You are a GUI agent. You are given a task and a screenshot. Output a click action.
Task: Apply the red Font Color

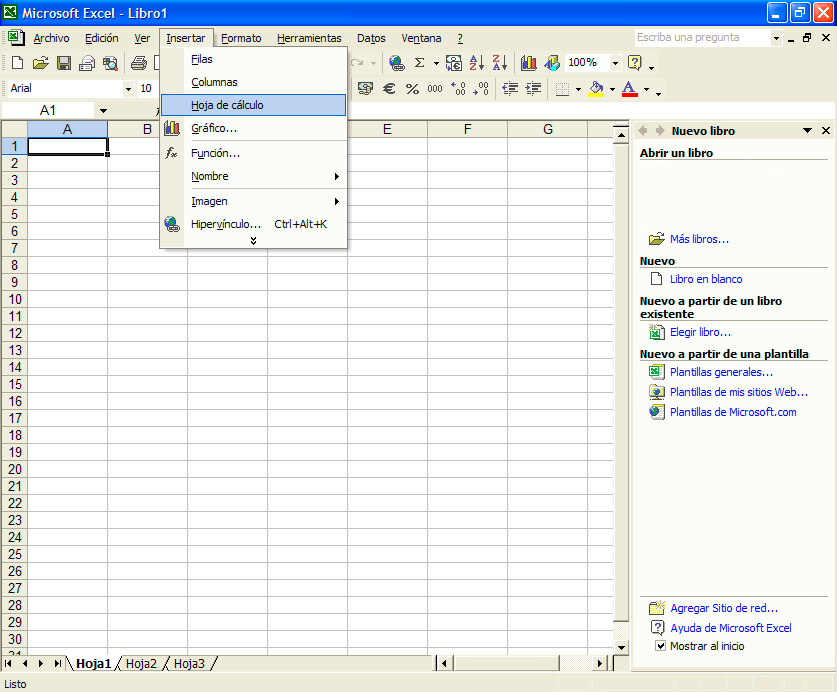point(630,89)
